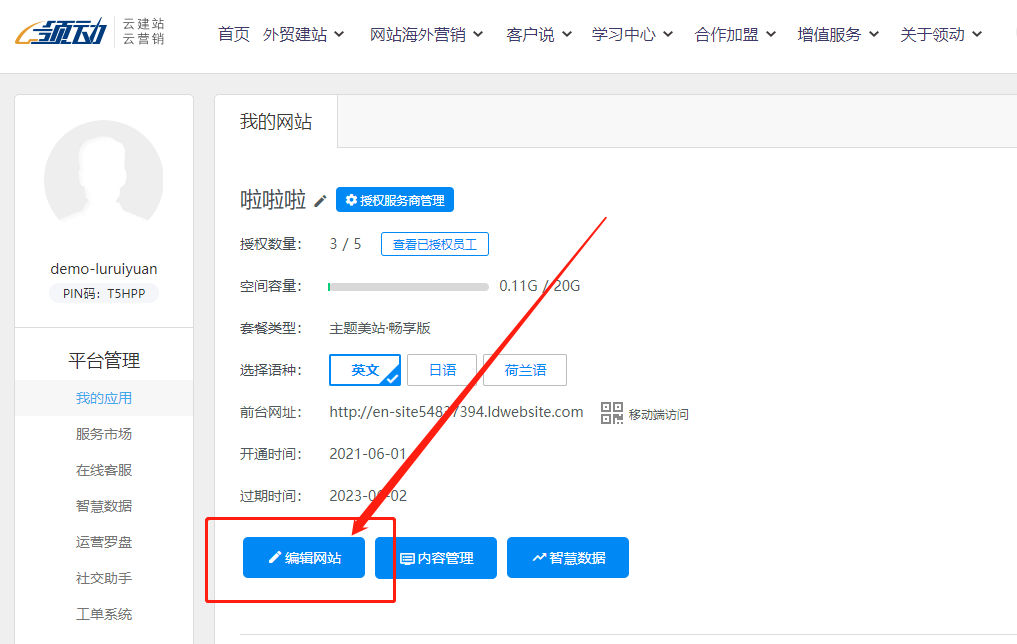The image size is (1017, 644).
Task: Select the 日语 language option
Action: coord(442,370)
